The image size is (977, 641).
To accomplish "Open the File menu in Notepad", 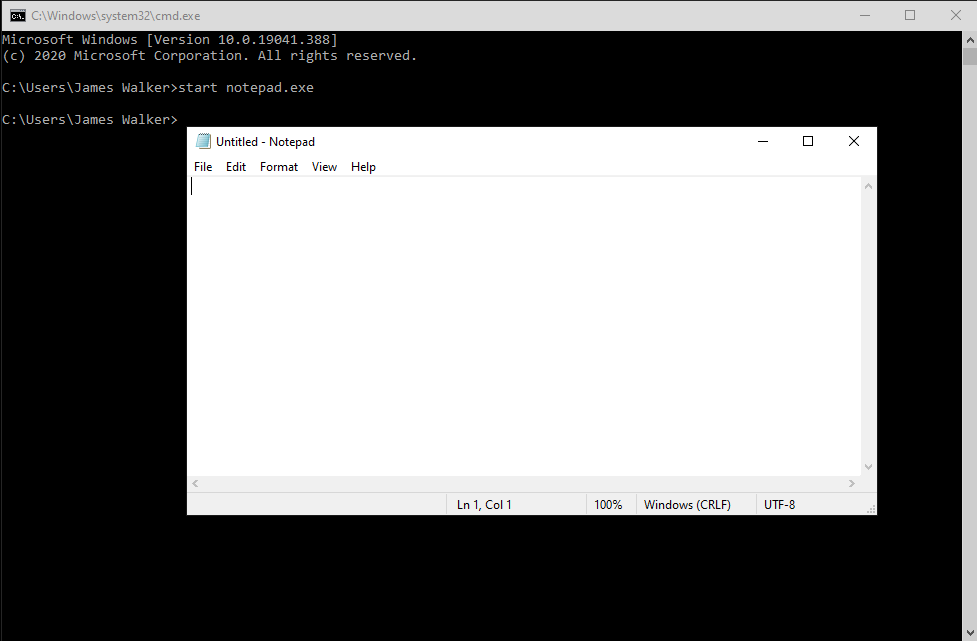I will click(203, 167).
